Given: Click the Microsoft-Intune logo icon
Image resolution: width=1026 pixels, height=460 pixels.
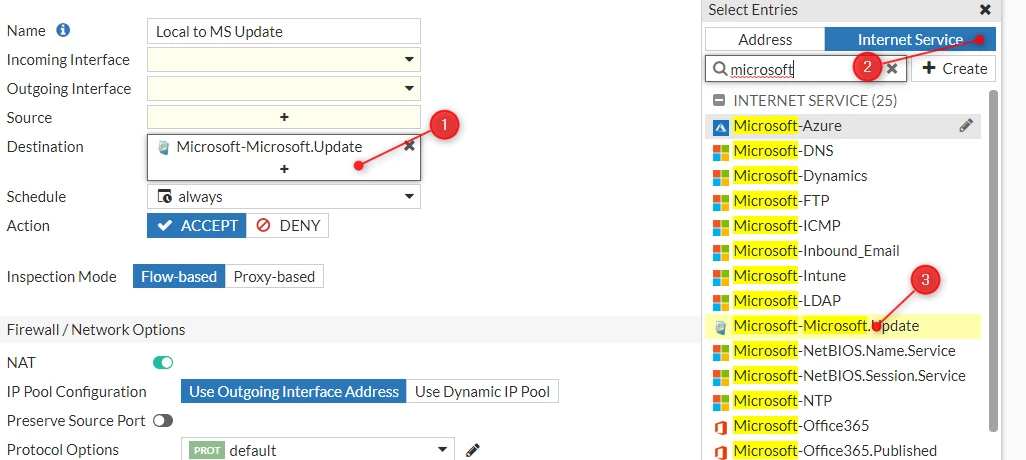Looking at the screenshot, I should 720,277.
